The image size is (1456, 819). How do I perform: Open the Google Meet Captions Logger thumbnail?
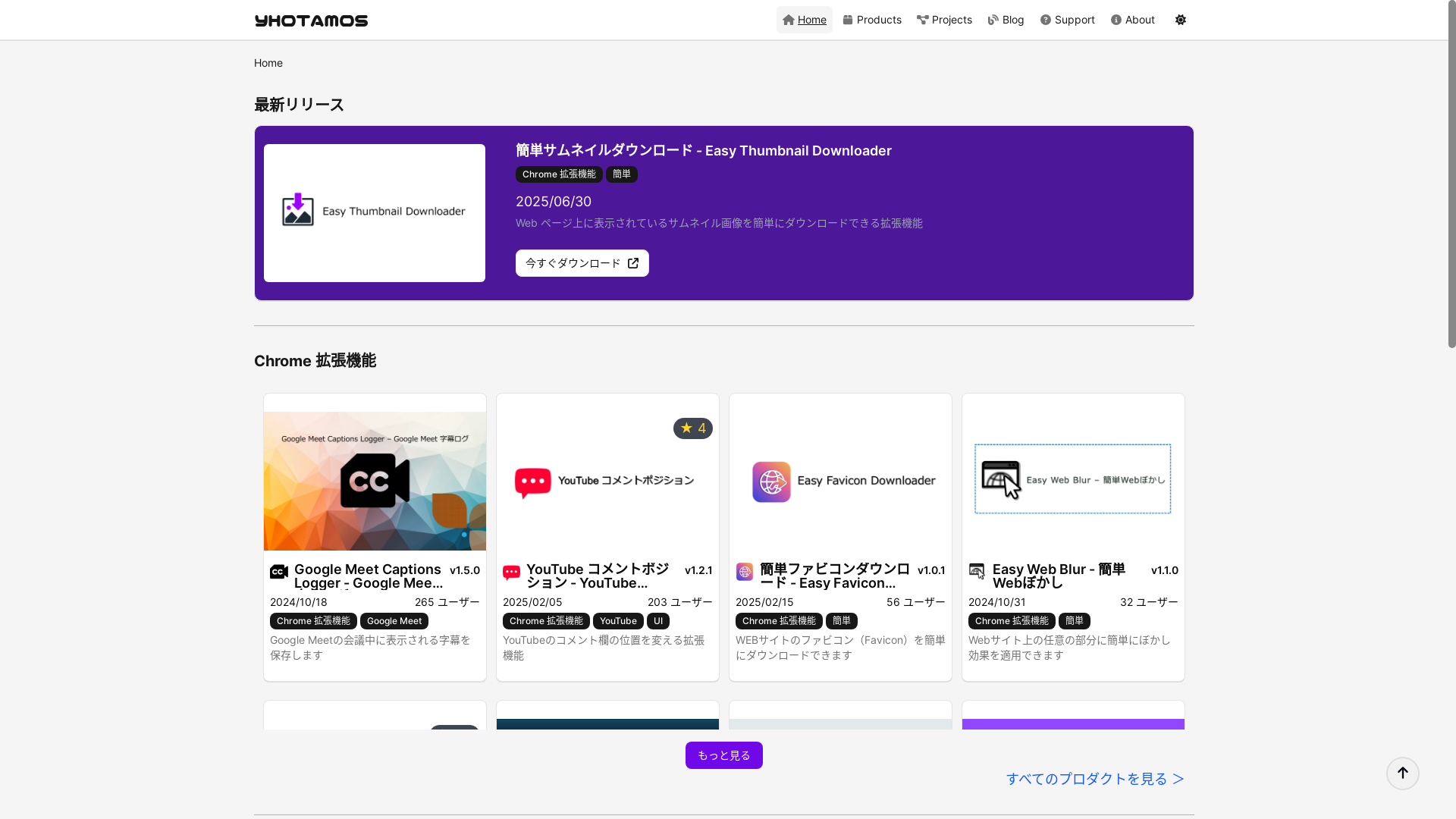375,481
